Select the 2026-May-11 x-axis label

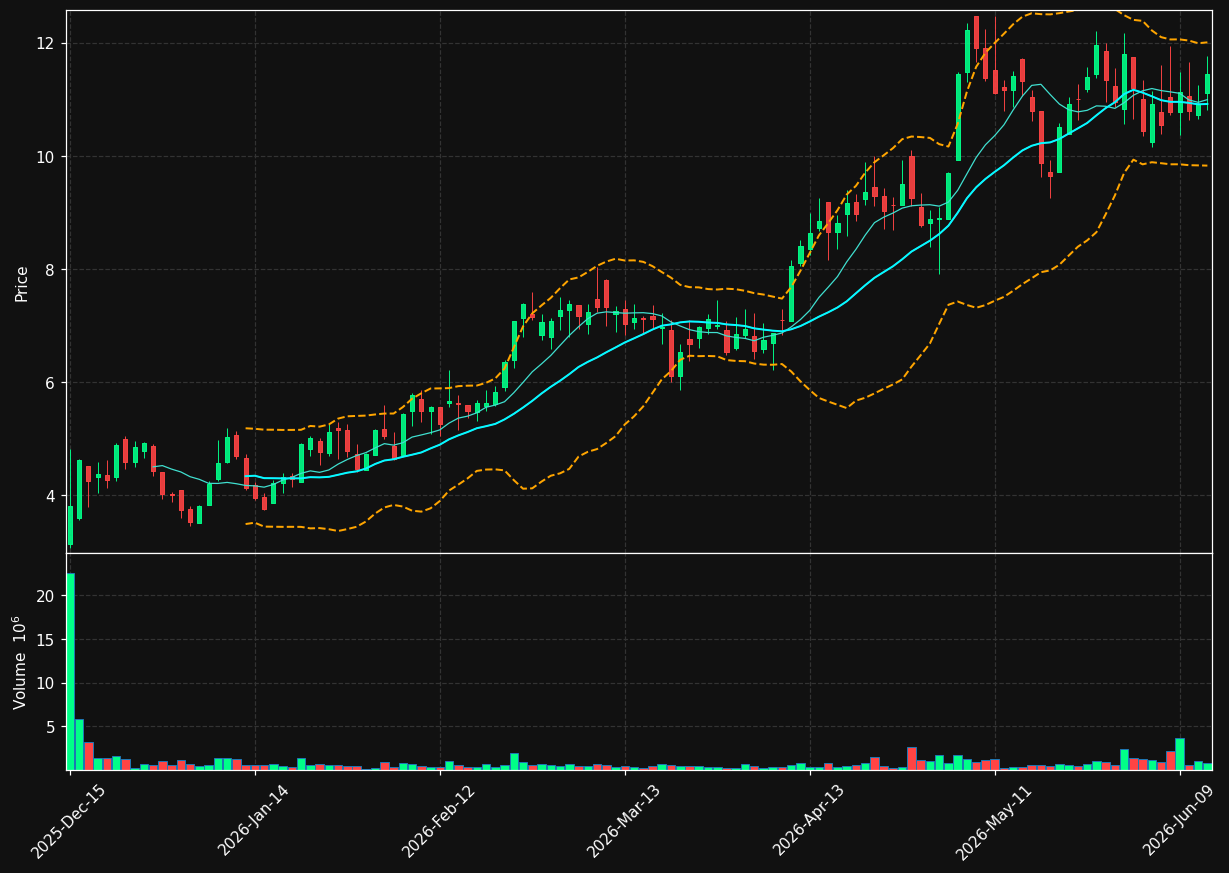(993, 822)
